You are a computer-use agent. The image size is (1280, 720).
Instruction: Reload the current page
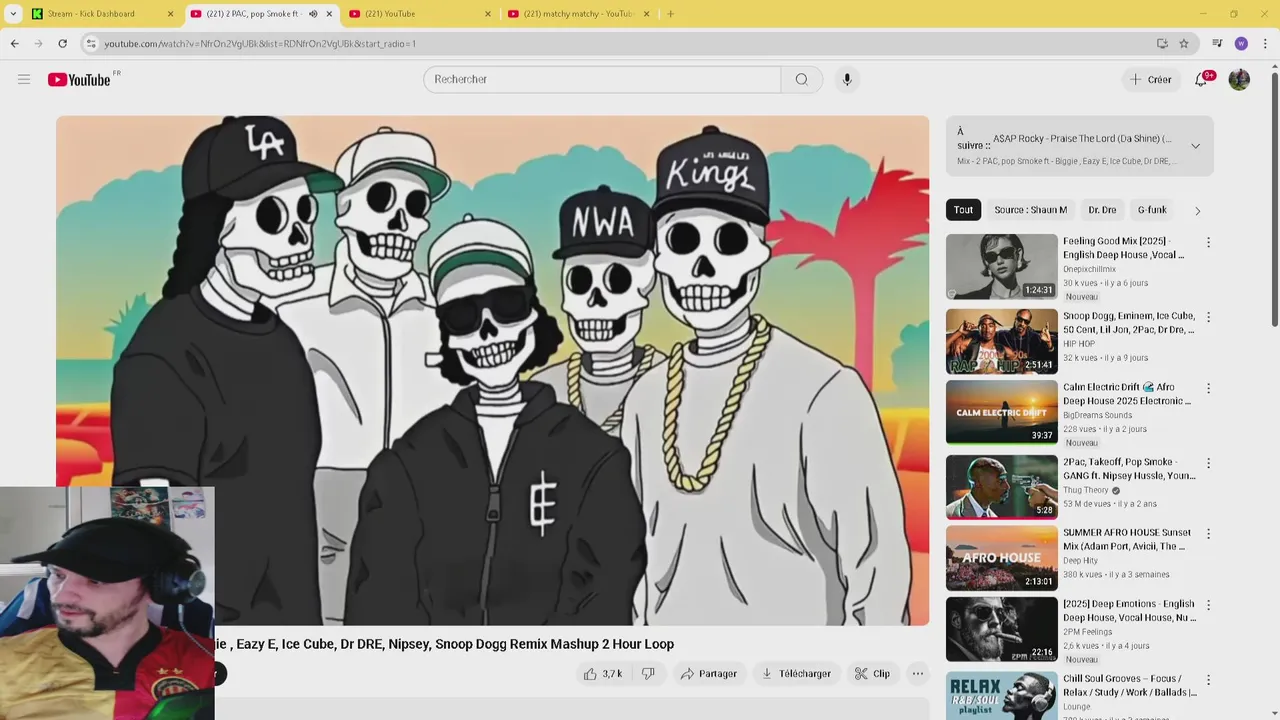point(62,43)
